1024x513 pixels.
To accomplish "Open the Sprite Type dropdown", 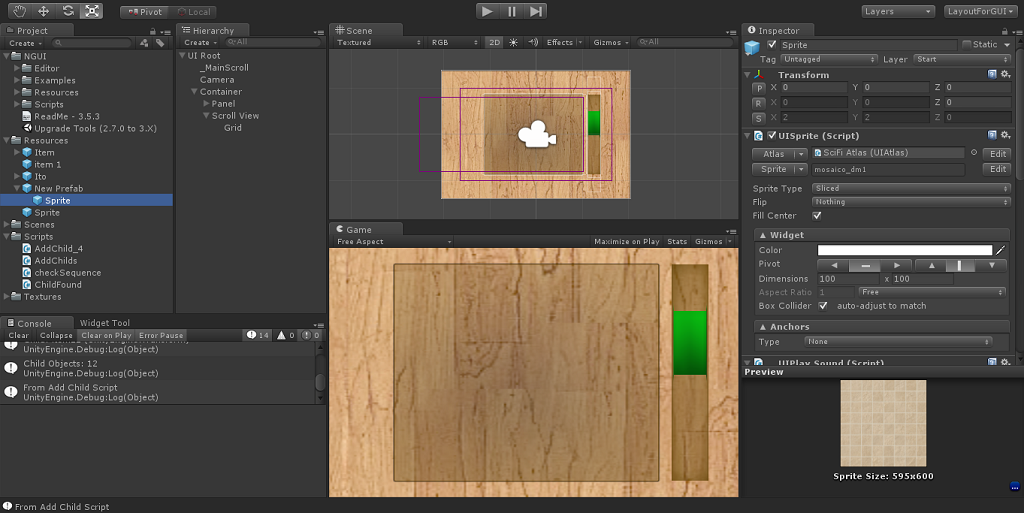I will click(x=911, y=188).
